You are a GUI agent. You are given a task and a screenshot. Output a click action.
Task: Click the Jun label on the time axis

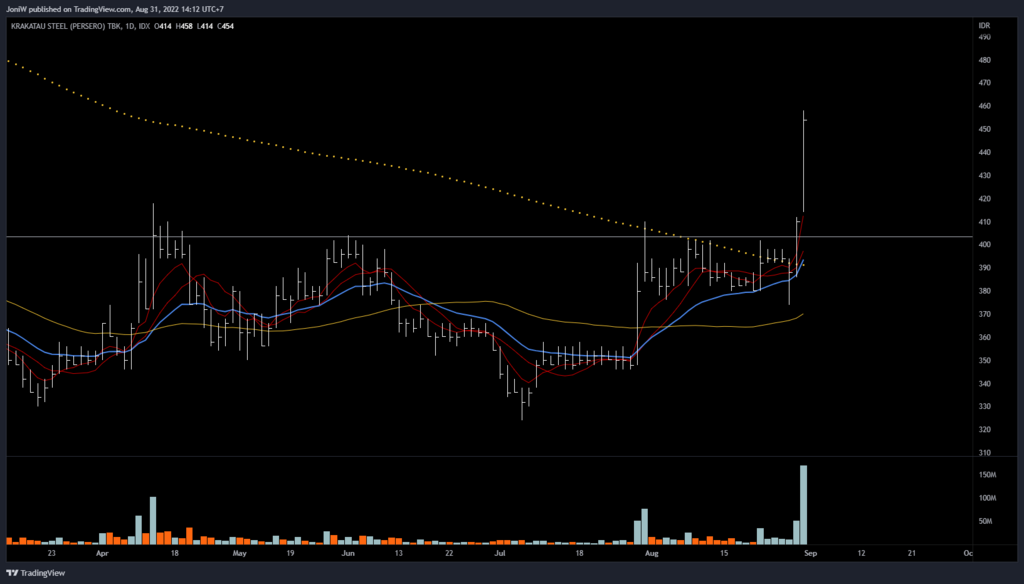(347, 552)
